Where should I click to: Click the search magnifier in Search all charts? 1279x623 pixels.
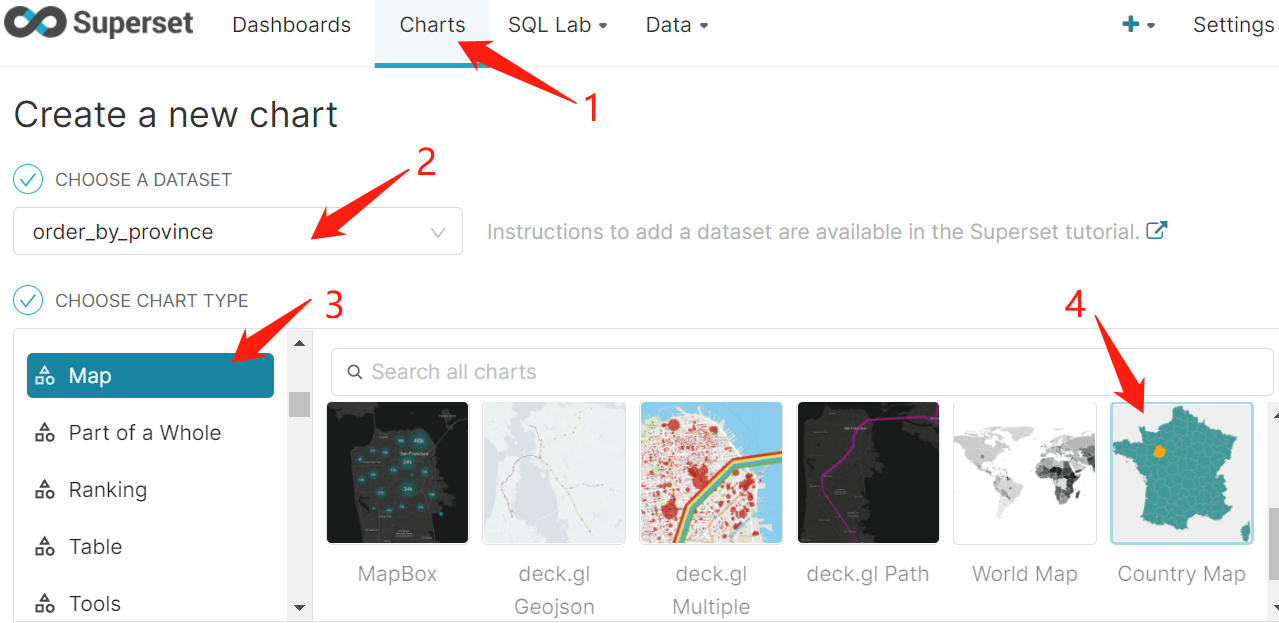point(355,371)
